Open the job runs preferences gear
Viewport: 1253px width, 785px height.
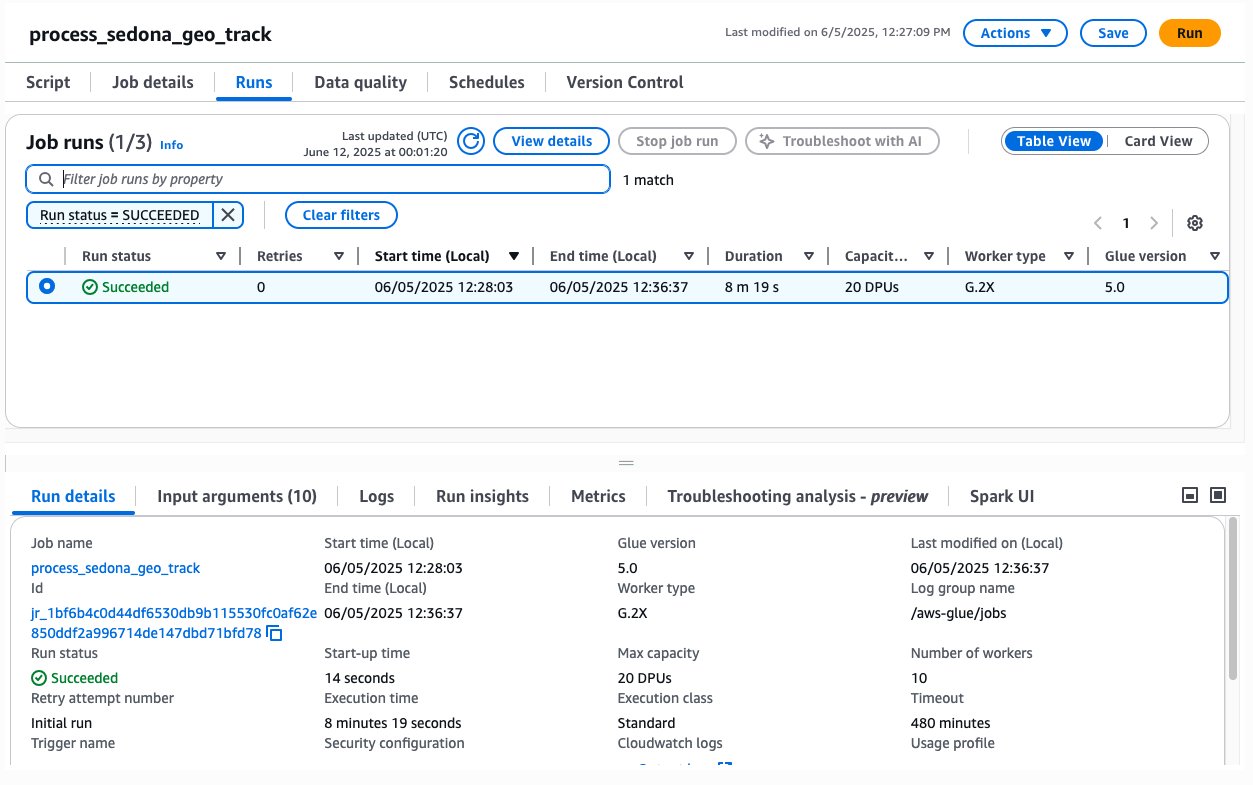[x=1194, y=223]
